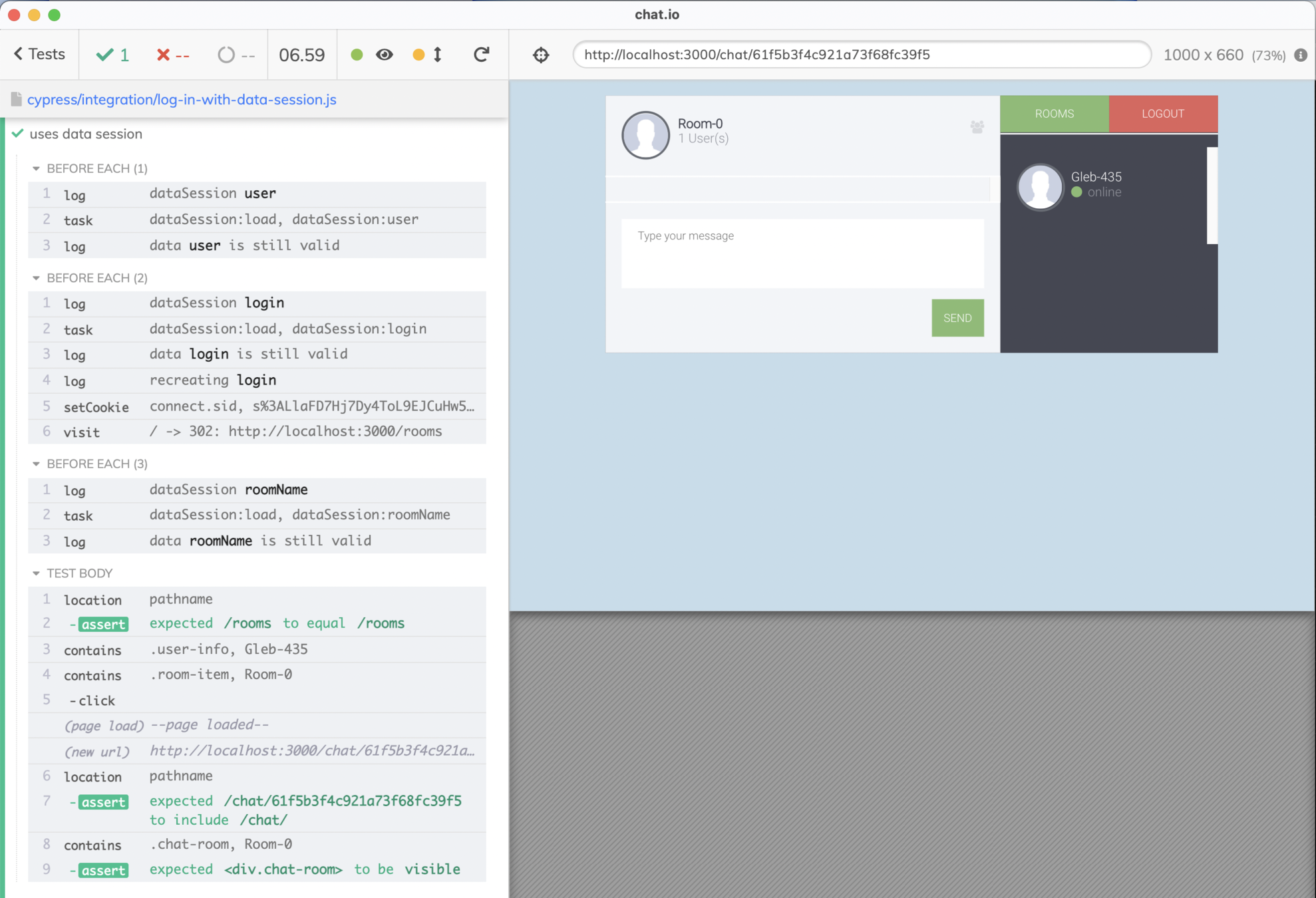The width and height of the screenshot is (1316, 898).
Task: Open the selector playground crosshair icon
Action: click(541, 55)
